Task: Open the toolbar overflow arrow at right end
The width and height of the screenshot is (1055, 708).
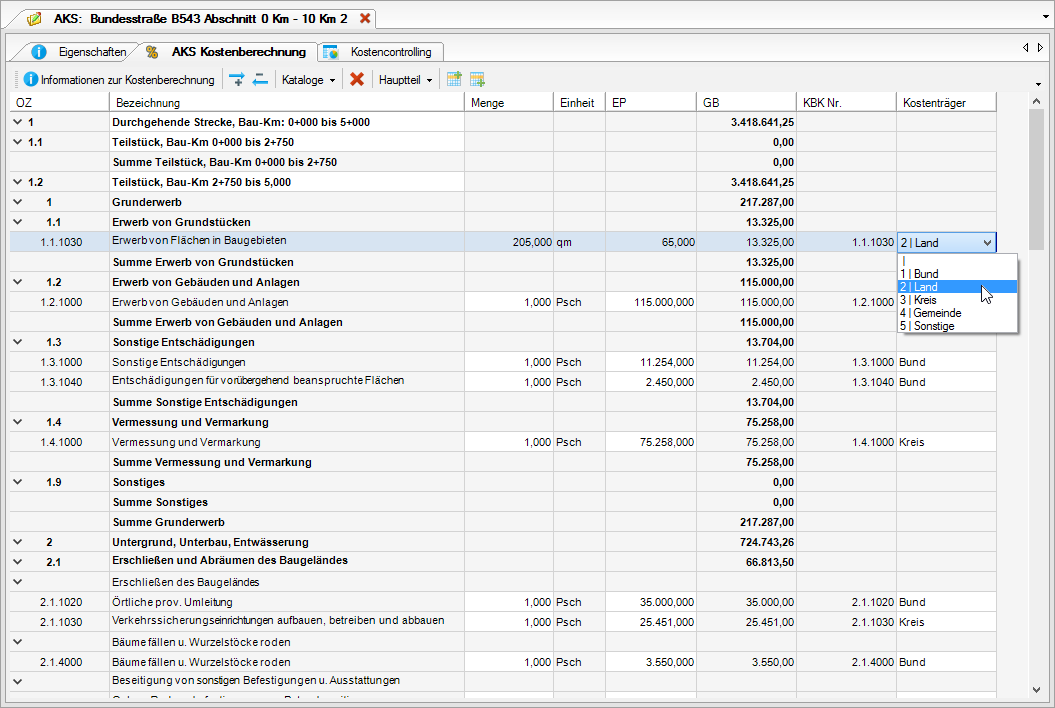Action: click(x=1039, y=85)
